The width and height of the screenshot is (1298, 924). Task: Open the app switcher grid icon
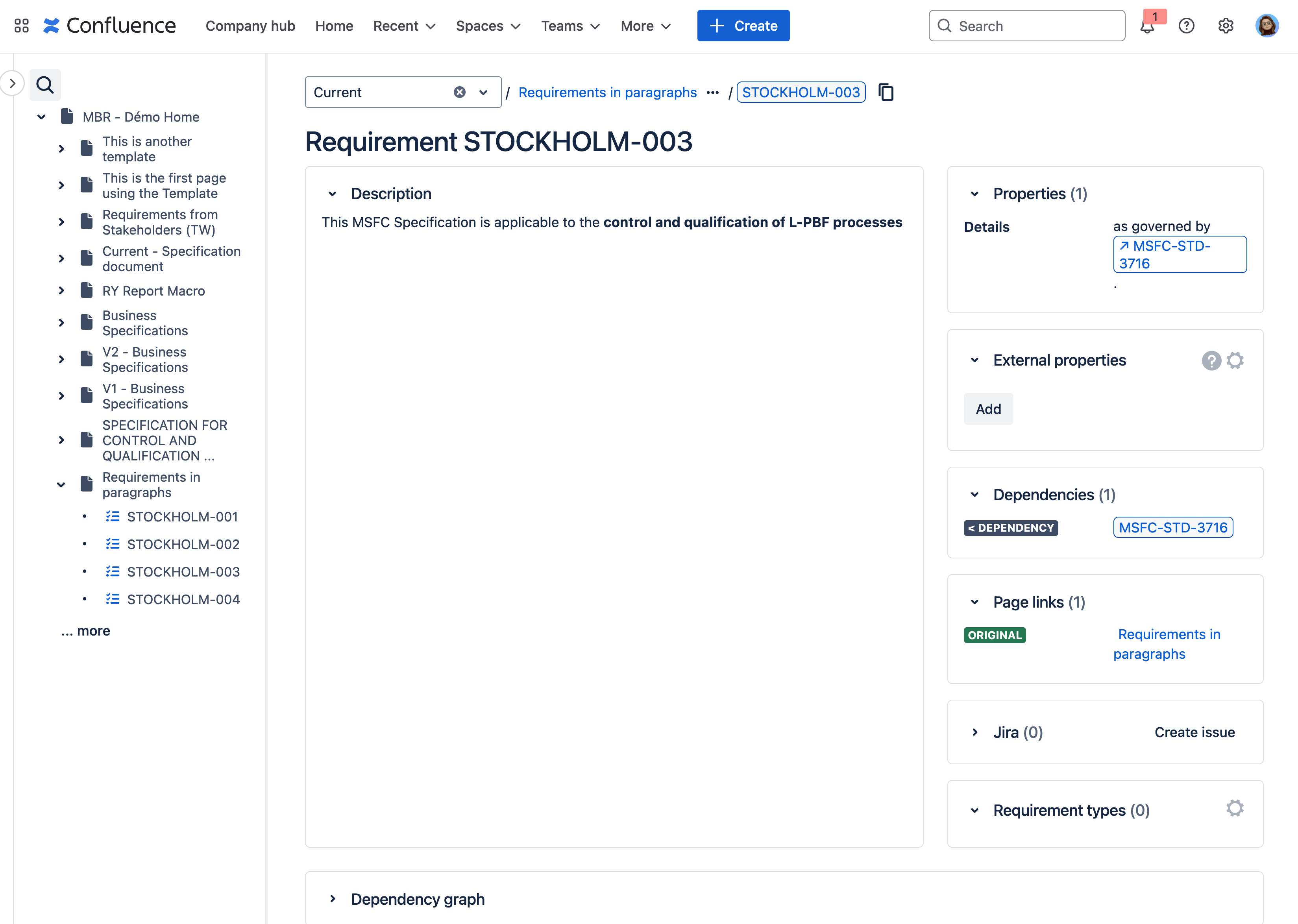pyautogui.click(x=22, y=26)
